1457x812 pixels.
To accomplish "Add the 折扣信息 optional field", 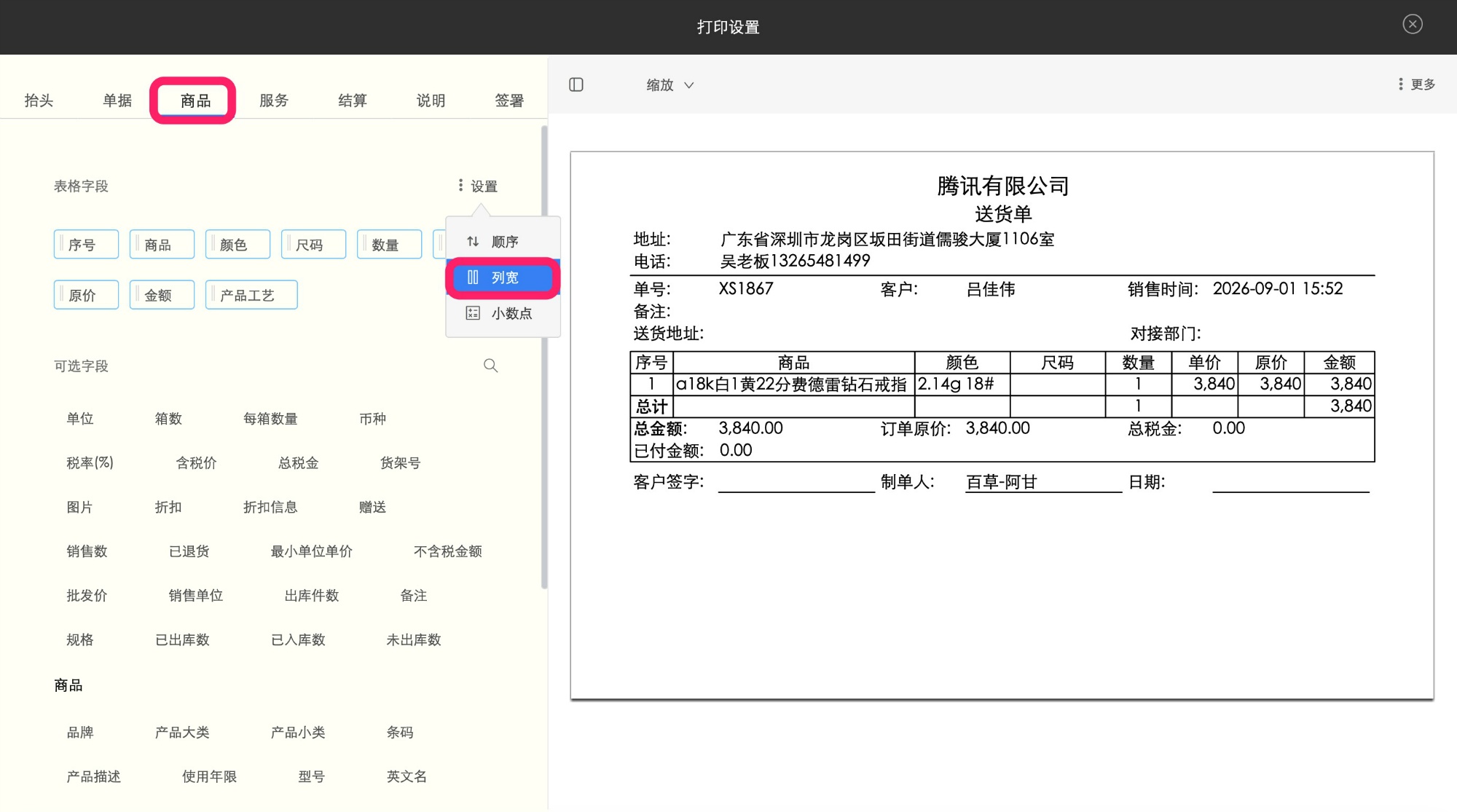I will [270, 508].
